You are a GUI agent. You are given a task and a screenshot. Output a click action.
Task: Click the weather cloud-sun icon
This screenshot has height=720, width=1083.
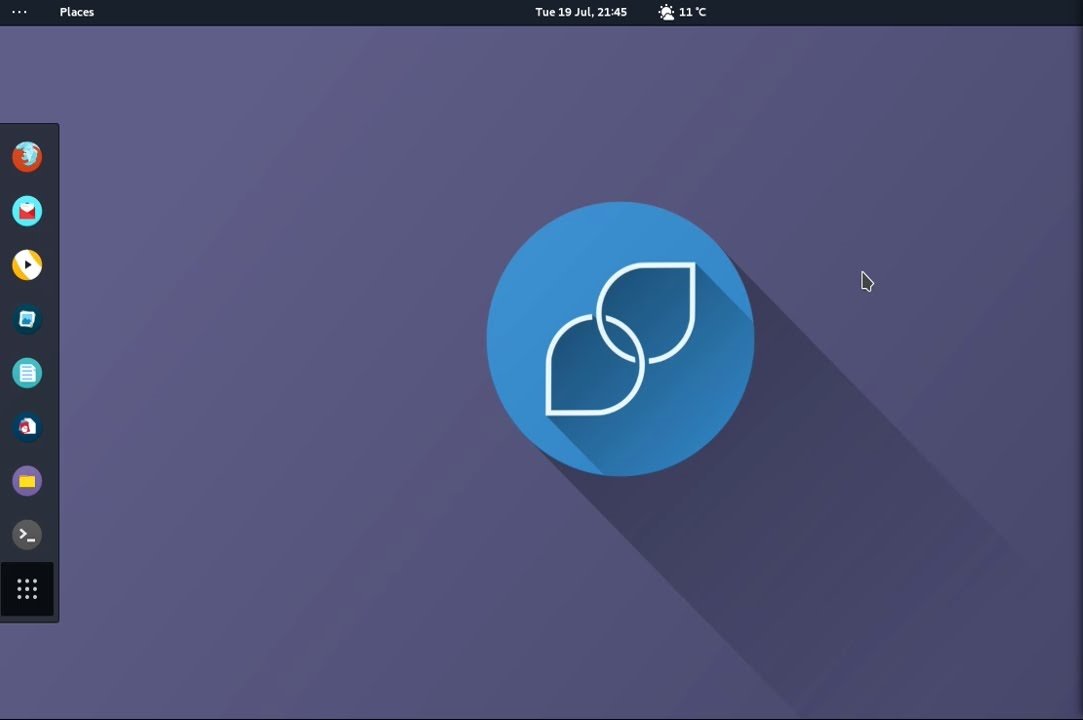(x=666, y=12)
